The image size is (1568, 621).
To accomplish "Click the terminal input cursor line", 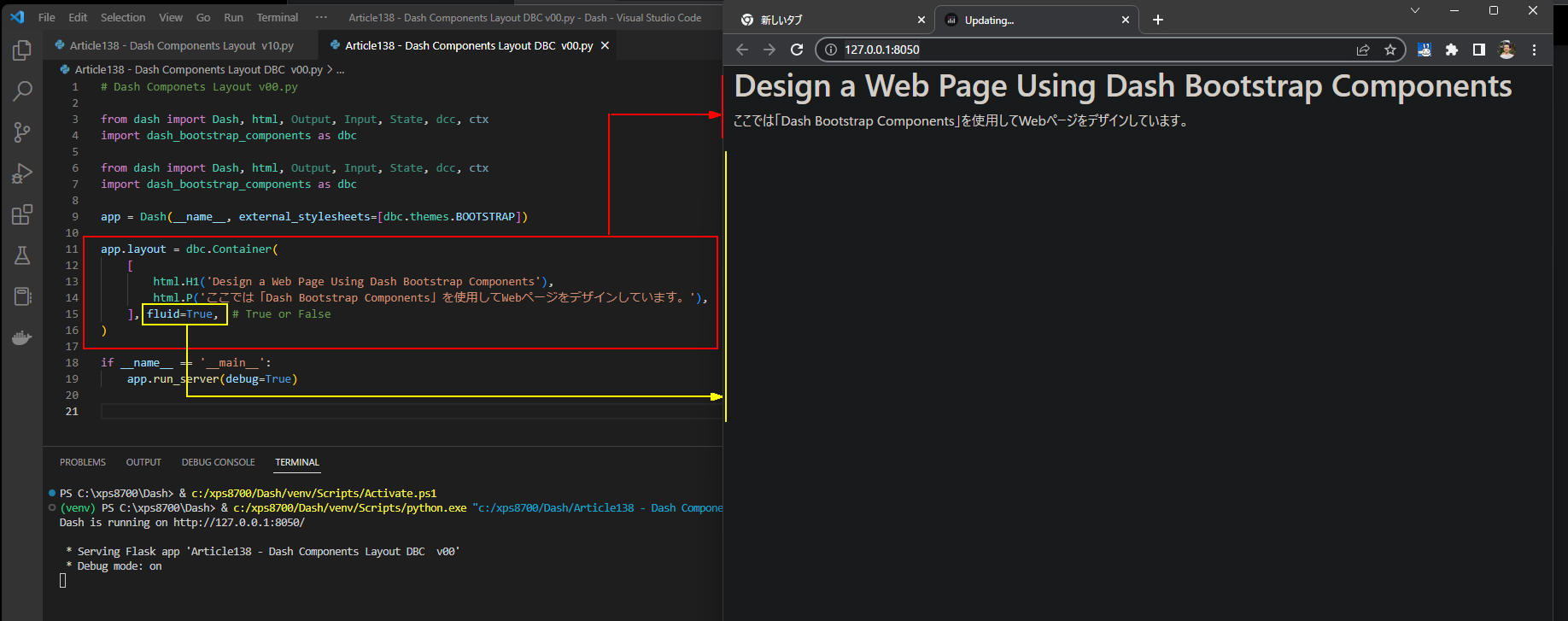I will pos(62,581).
